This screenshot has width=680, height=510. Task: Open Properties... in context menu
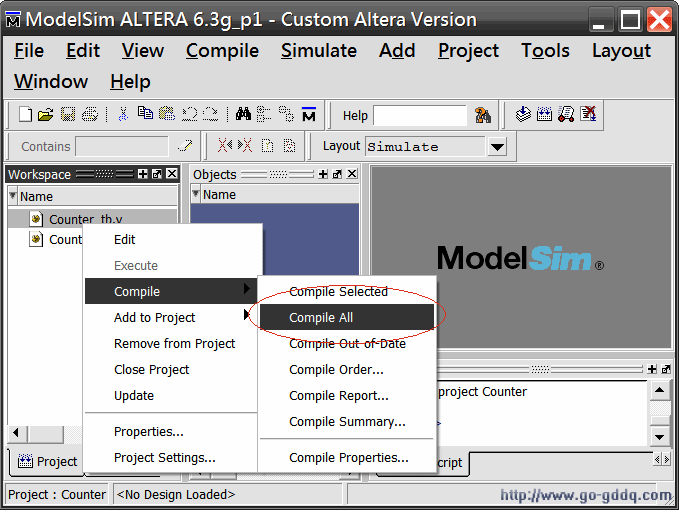coord(171,432)
